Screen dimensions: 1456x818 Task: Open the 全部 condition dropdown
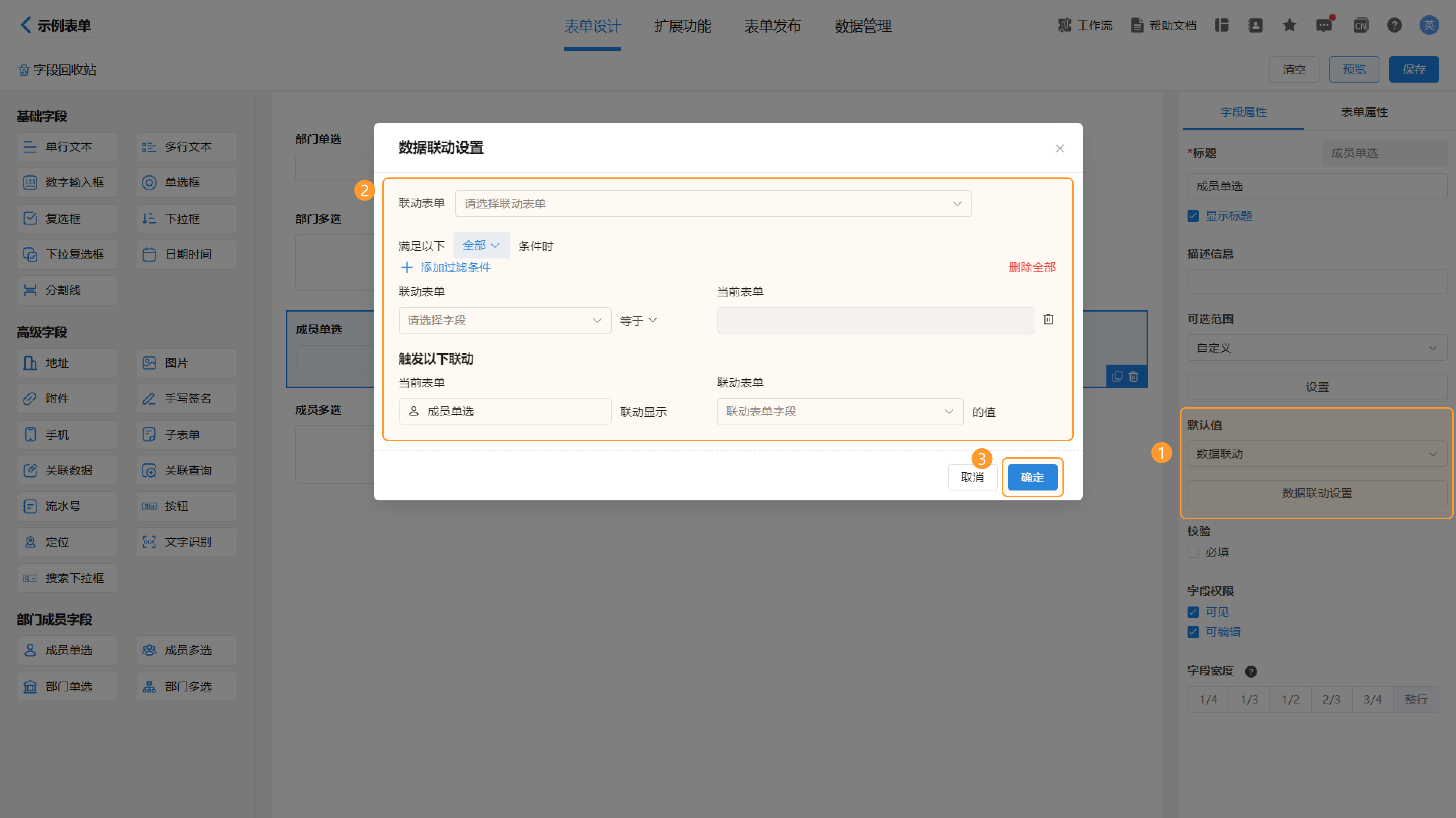click(482, 246)
